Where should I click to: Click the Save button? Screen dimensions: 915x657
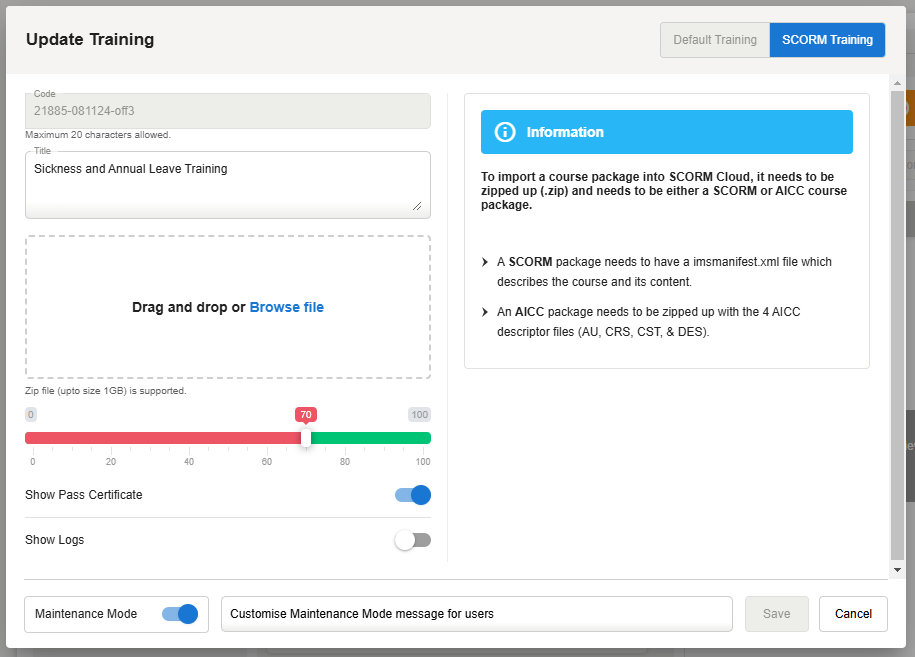point(777,614)
